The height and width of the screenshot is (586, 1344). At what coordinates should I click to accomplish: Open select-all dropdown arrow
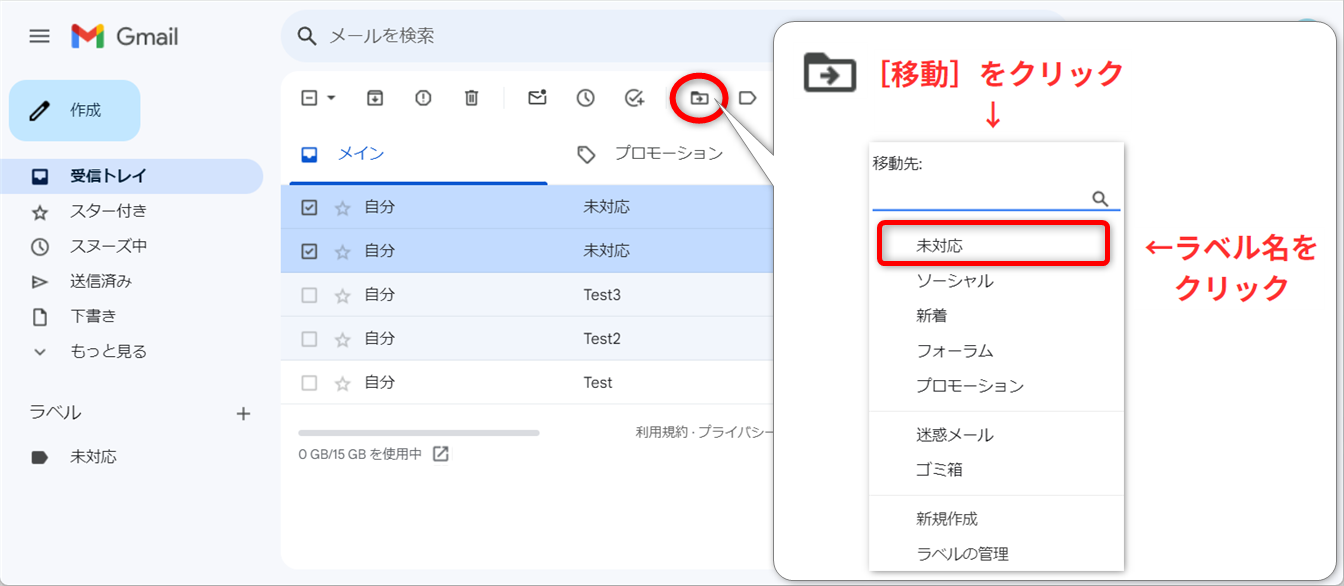(331, 98)
